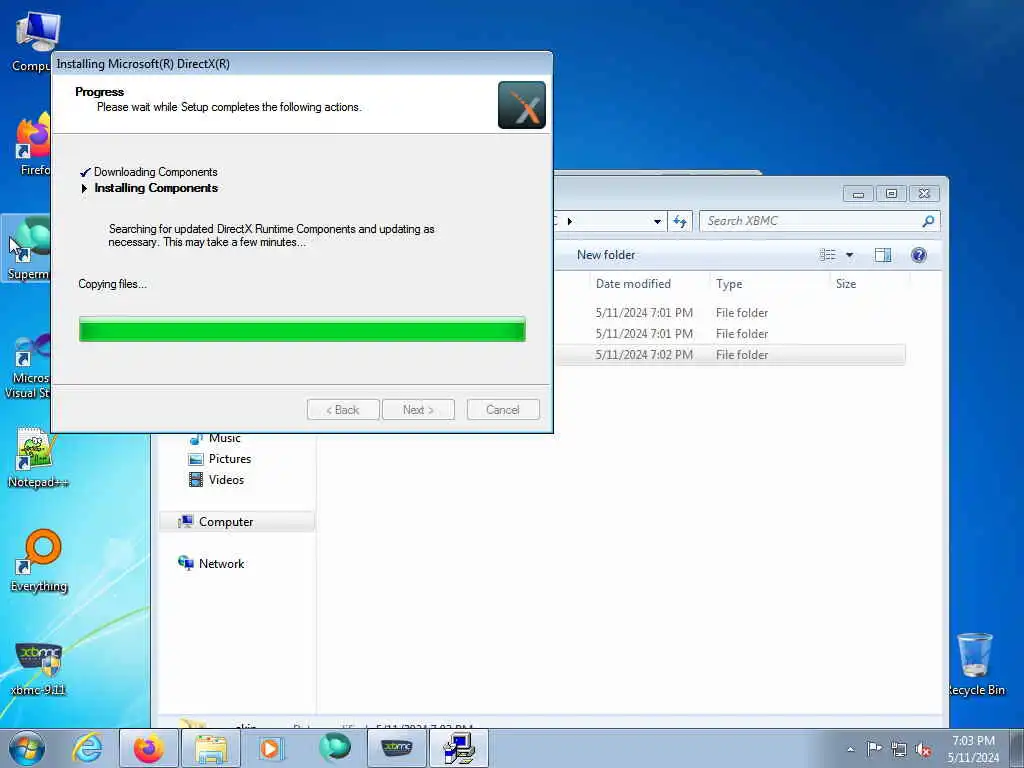Select the Everything search desktop shortcut
1024x768 pixels.
[x=39, y=561]
